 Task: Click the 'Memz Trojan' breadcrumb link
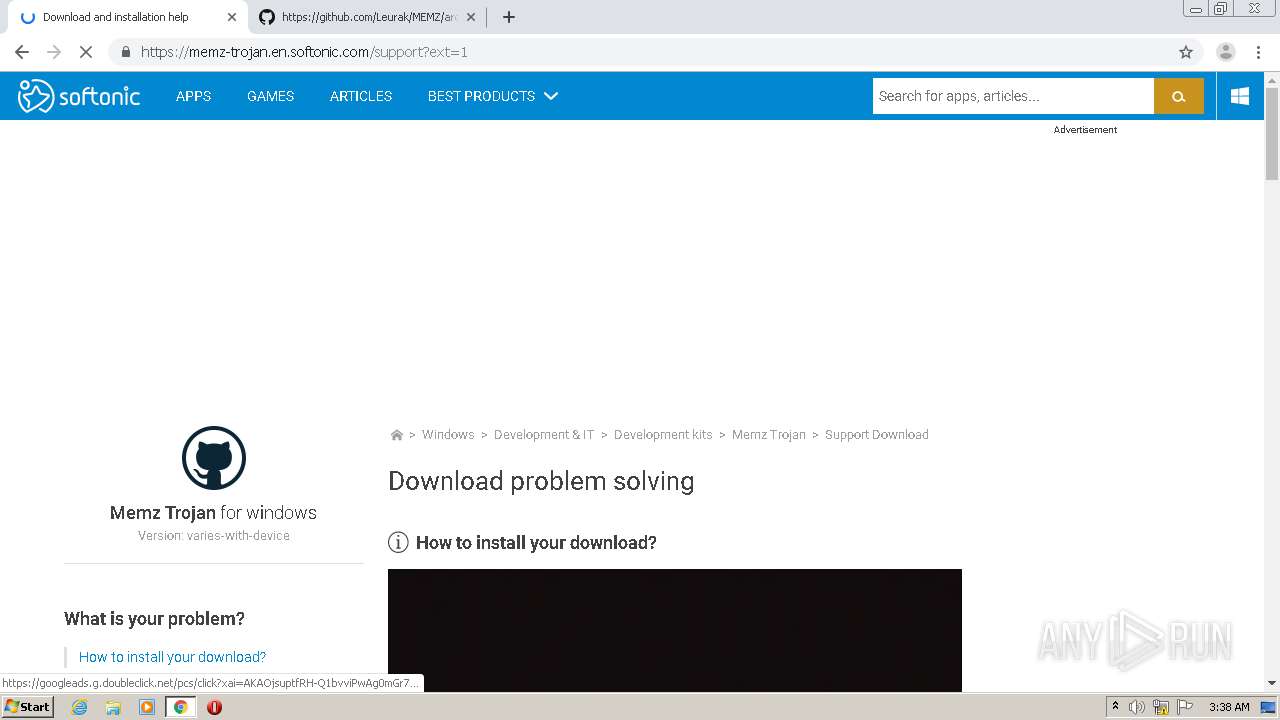(769, 435)
